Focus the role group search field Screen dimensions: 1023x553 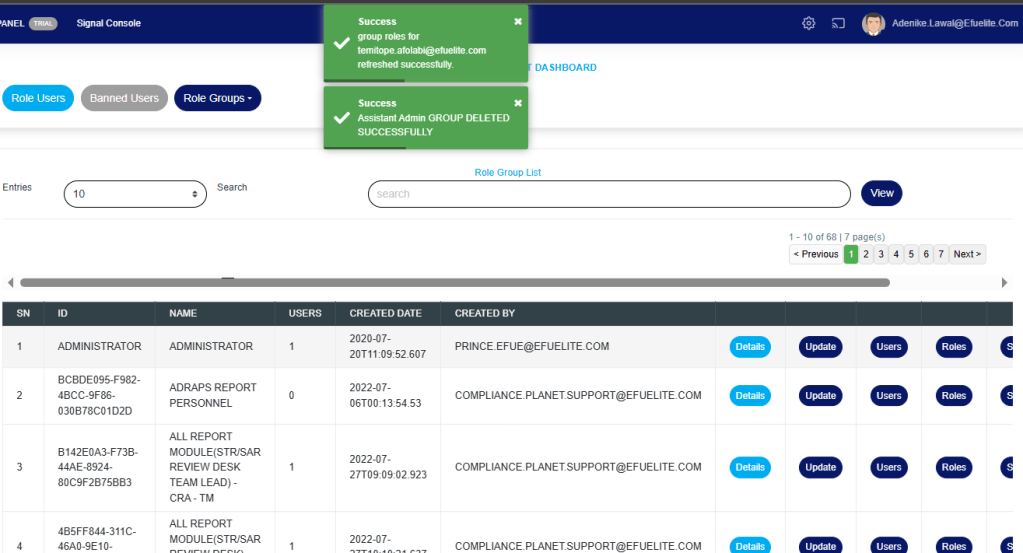tap(609, 194)
